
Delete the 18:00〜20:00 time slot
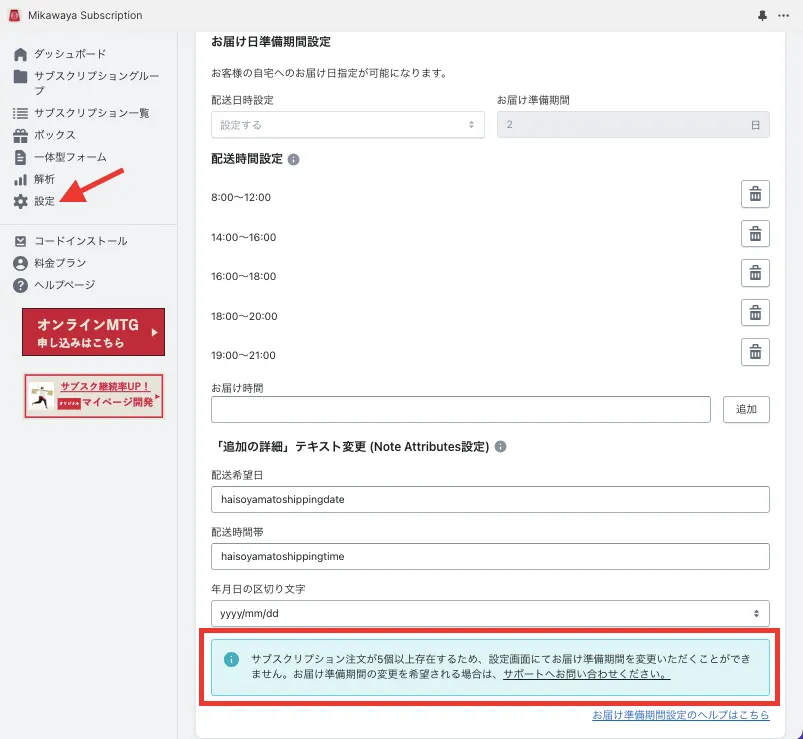pyautogui.click(x=755, y=312)
